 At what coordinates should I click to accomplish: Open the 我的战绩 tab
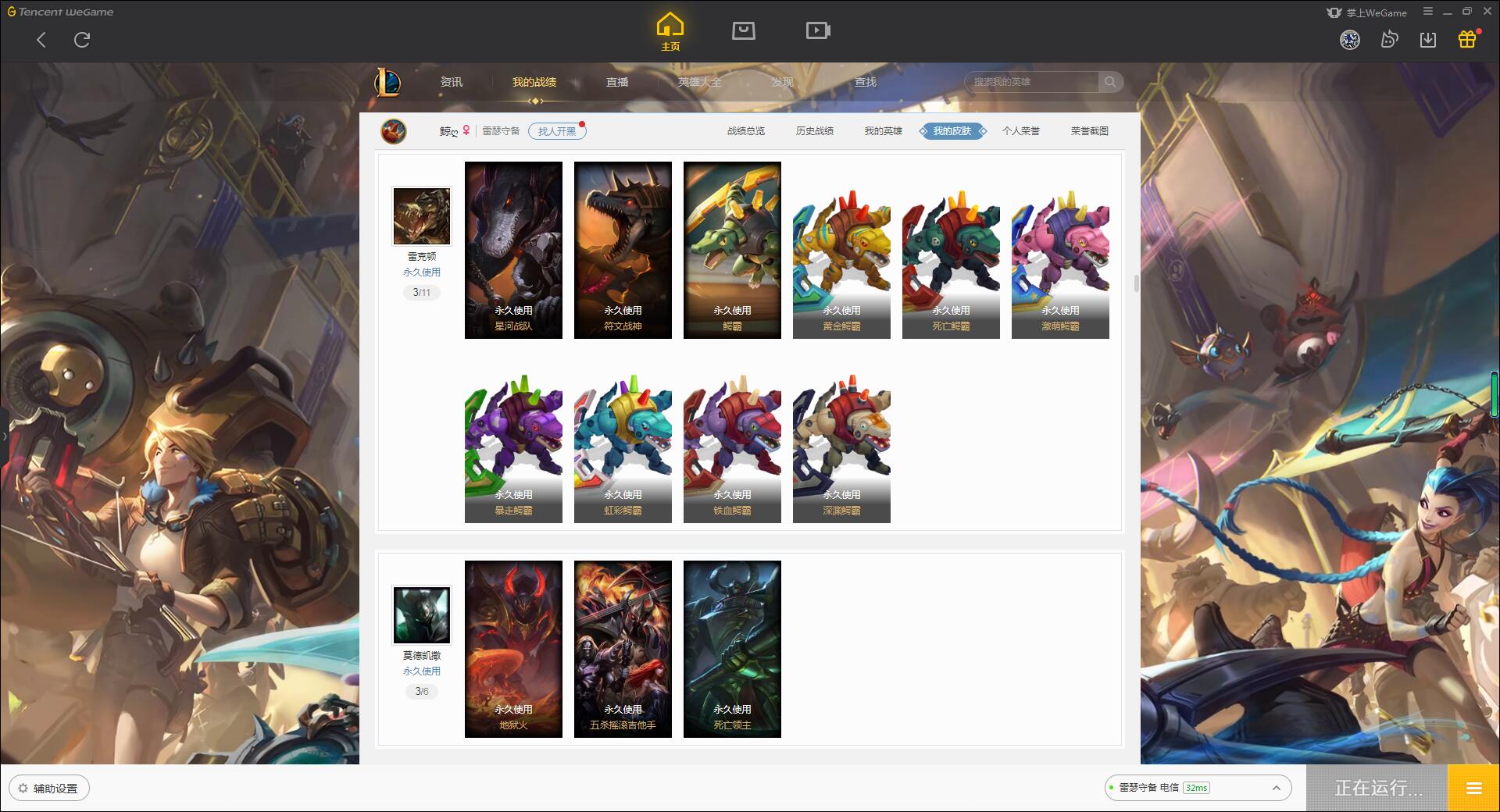pos(534,82)
